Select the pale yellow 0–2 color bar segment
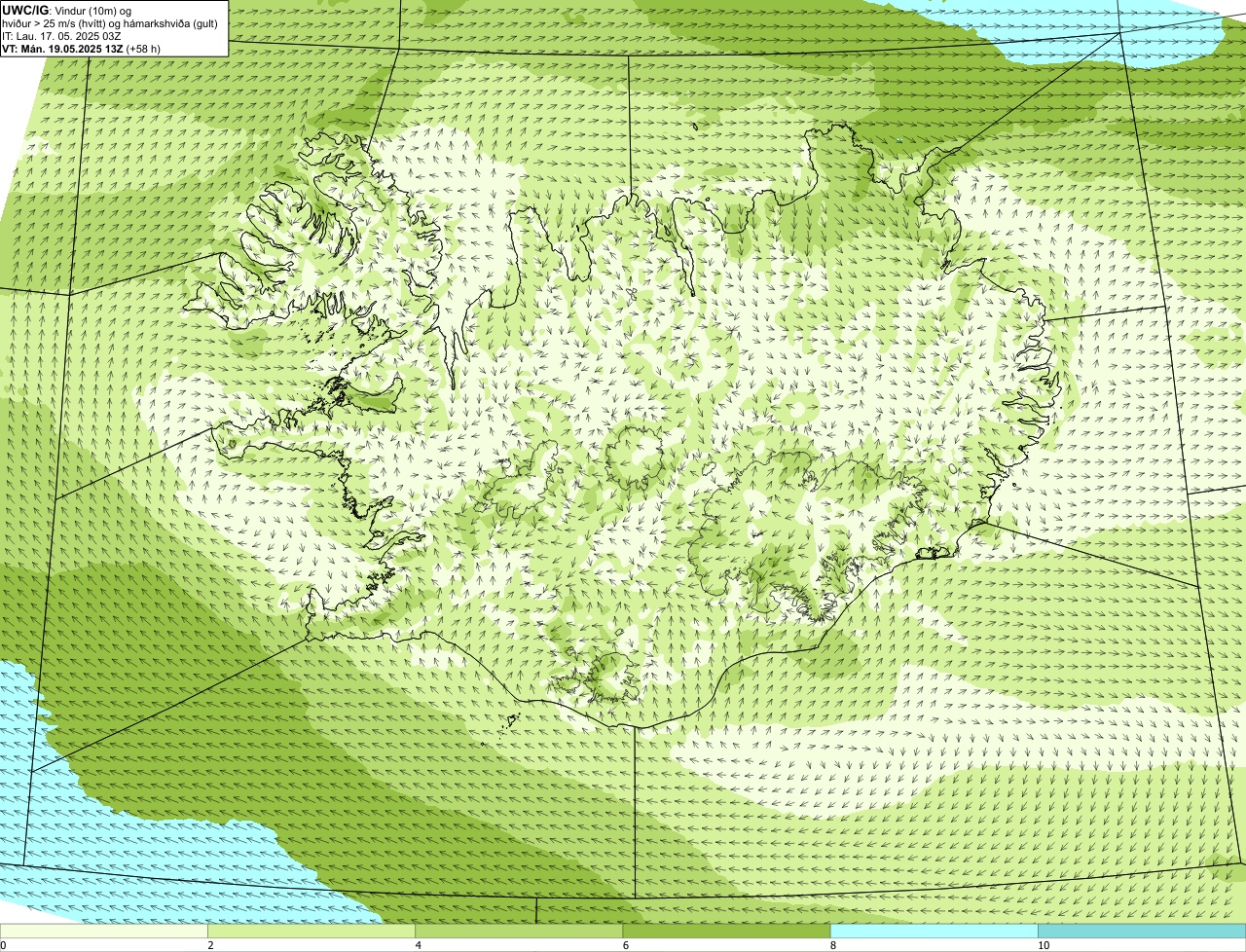 (x=103, y=932)
